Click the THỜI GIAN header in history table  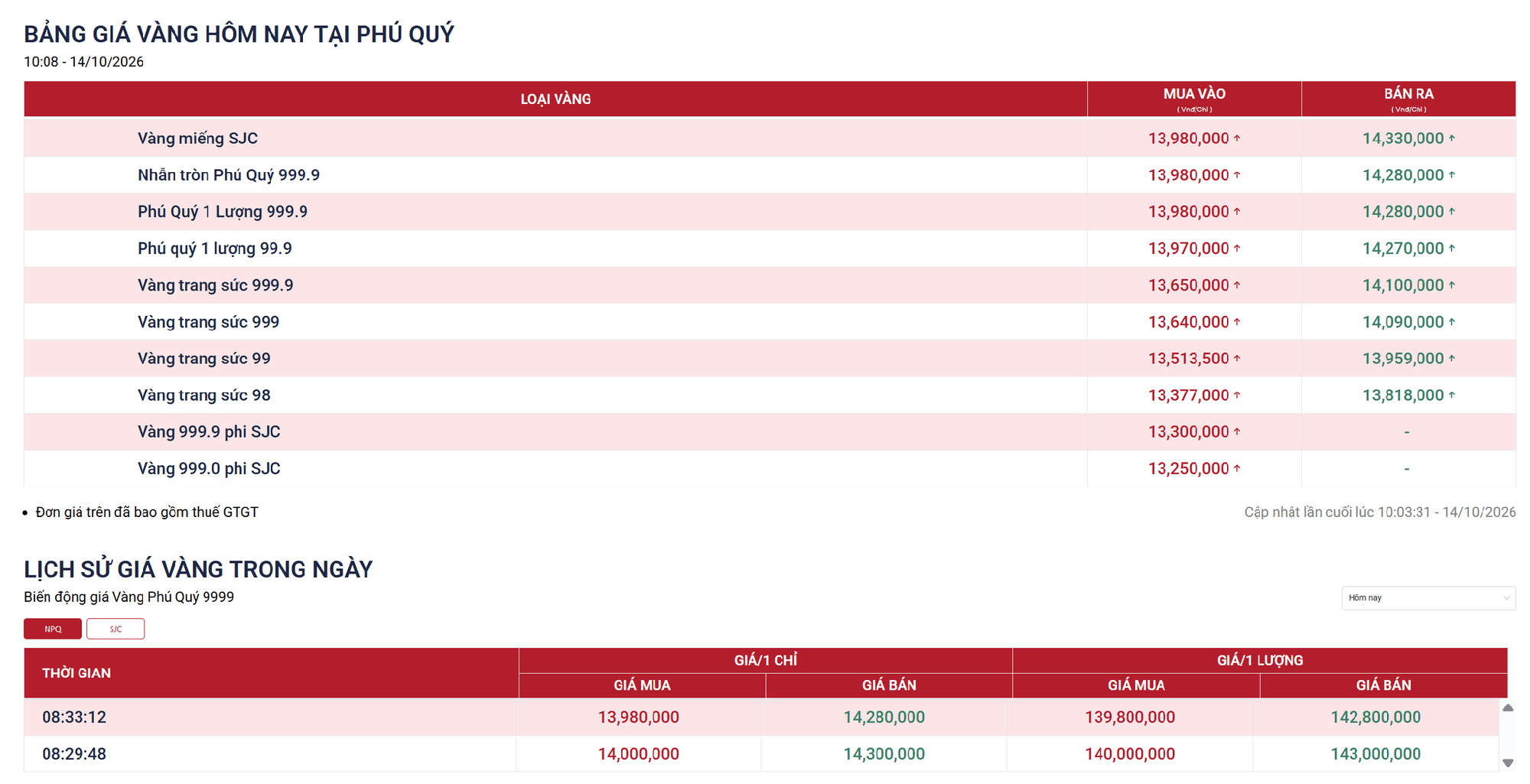point(76,673)
